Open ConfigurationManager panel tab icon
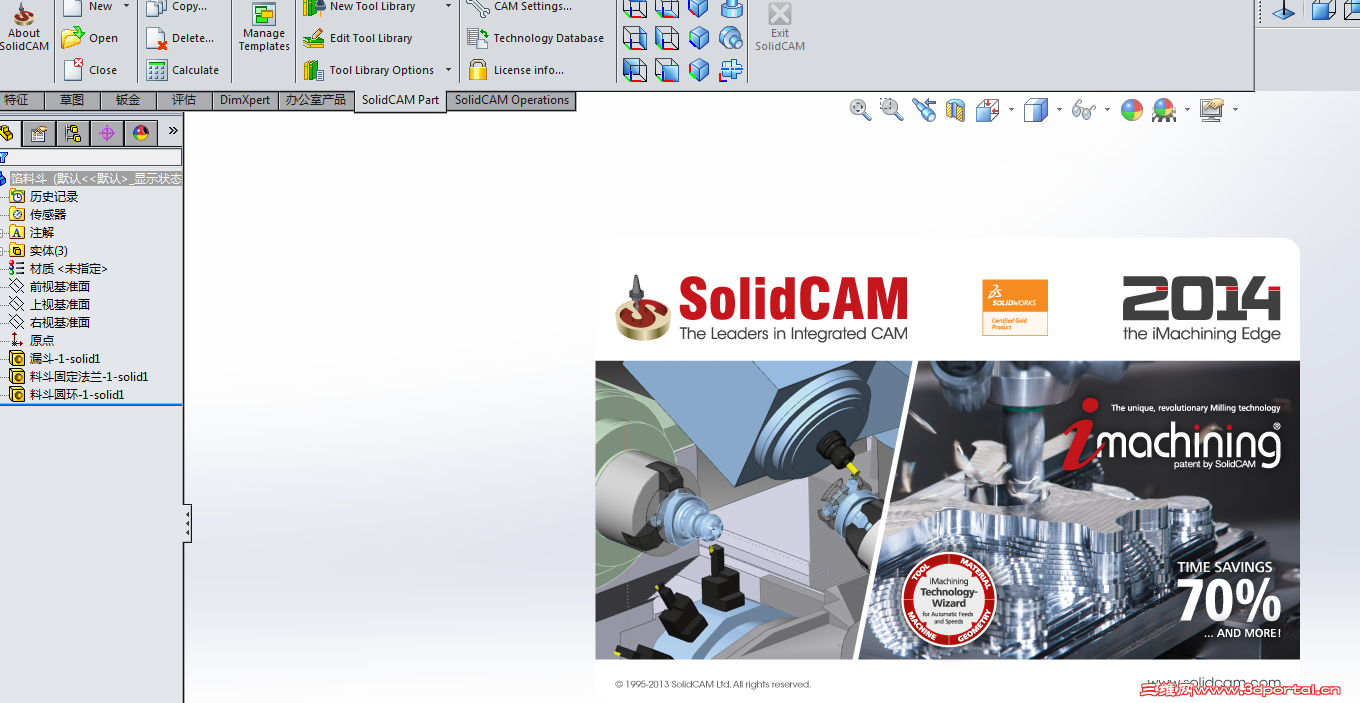This screenshot has width=1360, height=703. point(72,133)
